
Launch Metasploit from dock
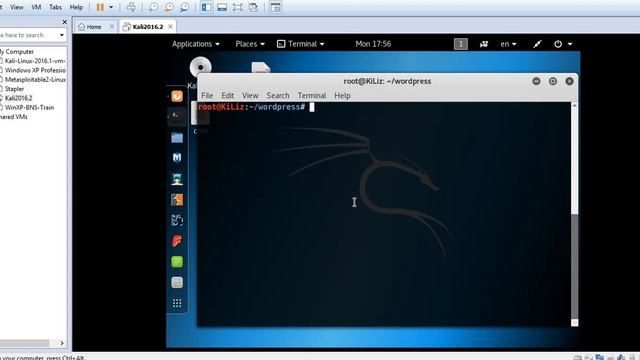pos(177,158)
